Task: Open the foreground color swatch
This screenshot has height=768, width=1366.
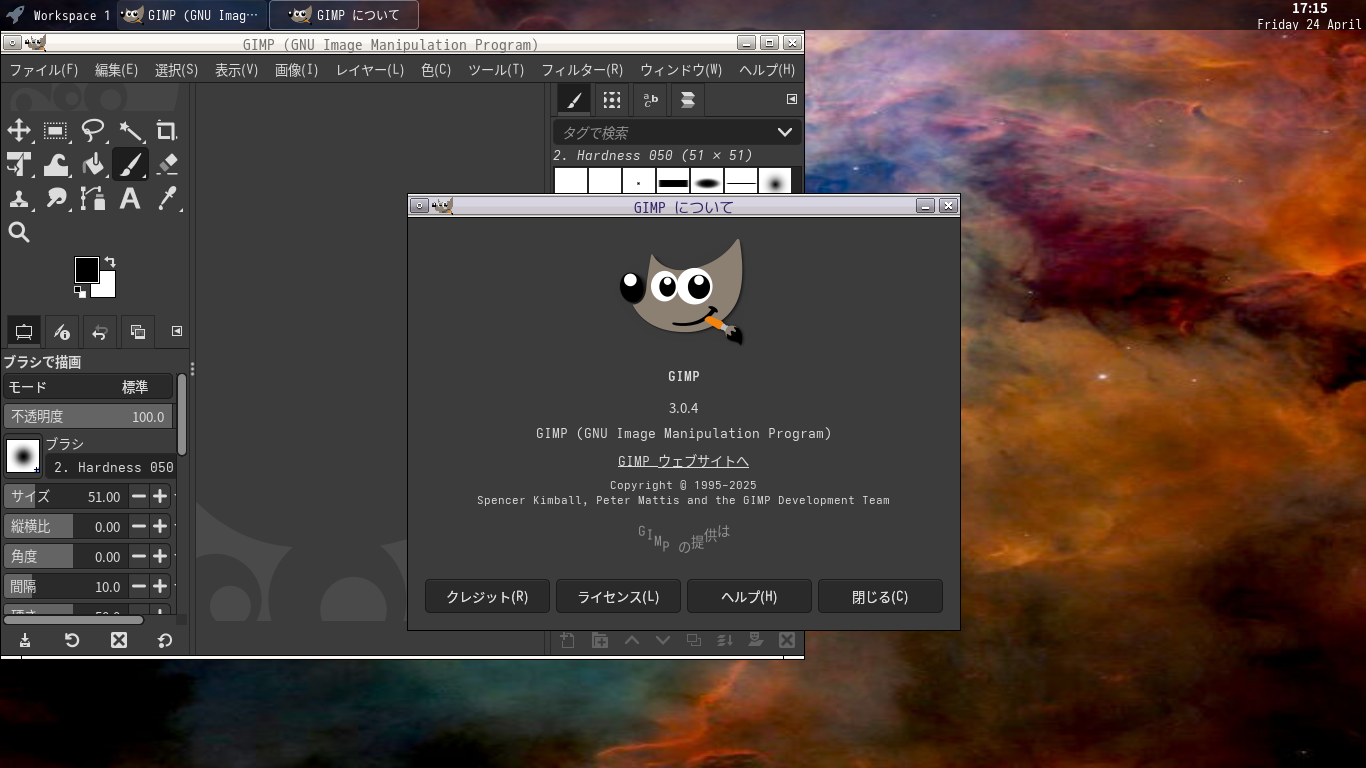Action: (x=86, y=269)
